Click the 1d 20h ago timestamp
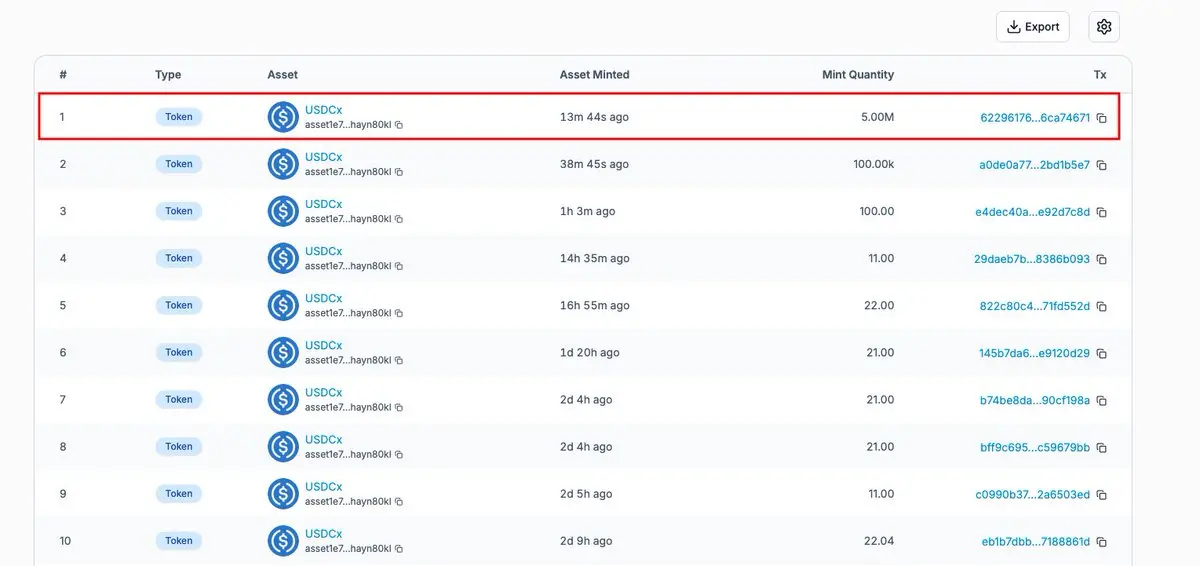Screen dimensions: 1200x566 (x=590, y=352)
